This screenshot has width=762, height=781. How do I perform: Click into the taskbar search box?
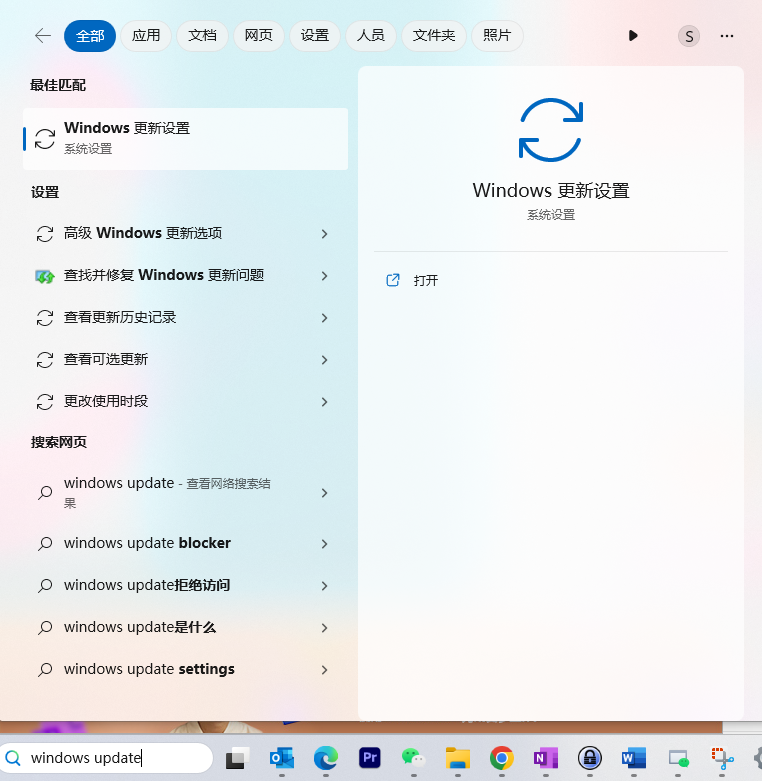[x=107, y=758]
